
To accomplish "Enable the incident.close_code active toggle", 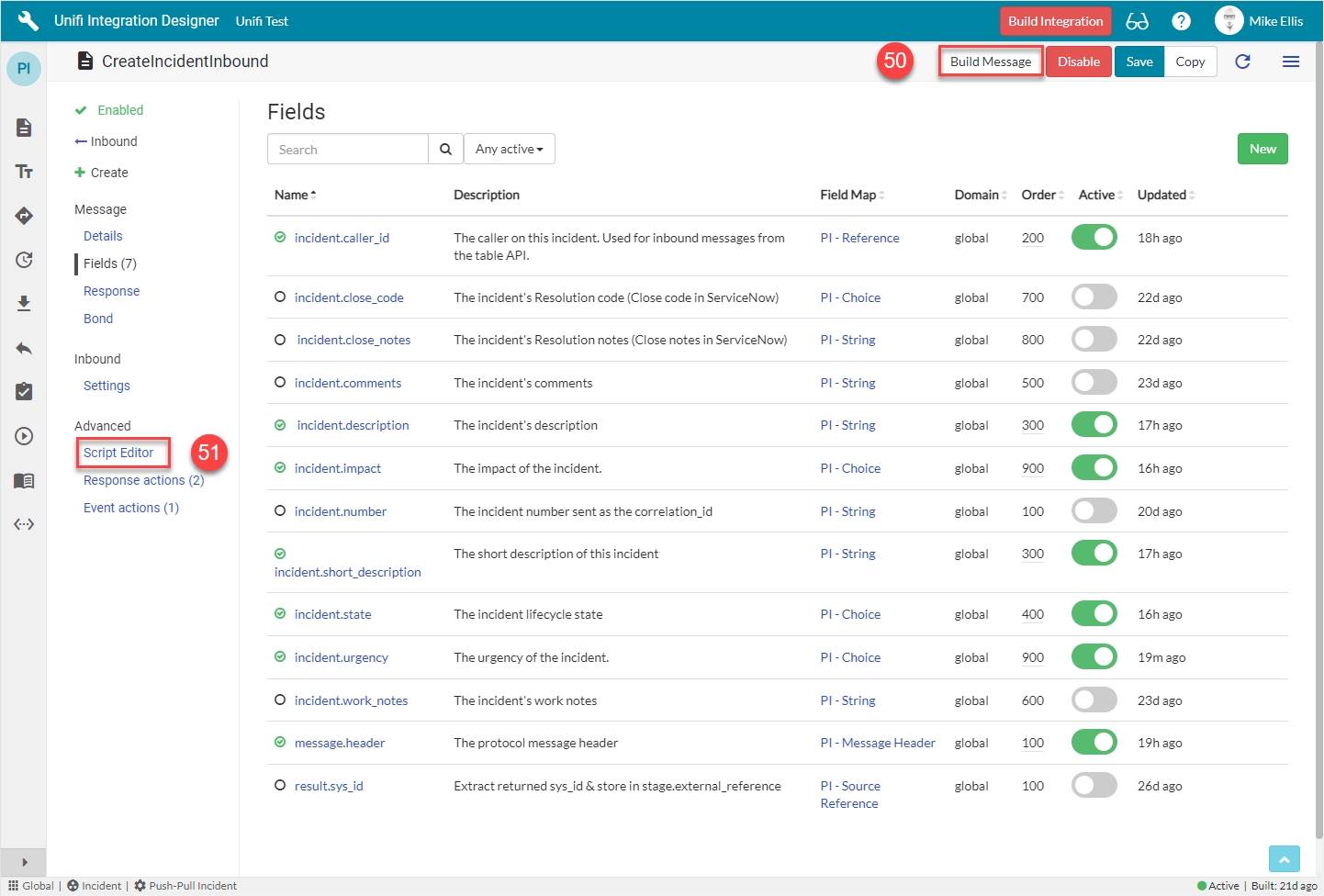I will point(1094,297).
